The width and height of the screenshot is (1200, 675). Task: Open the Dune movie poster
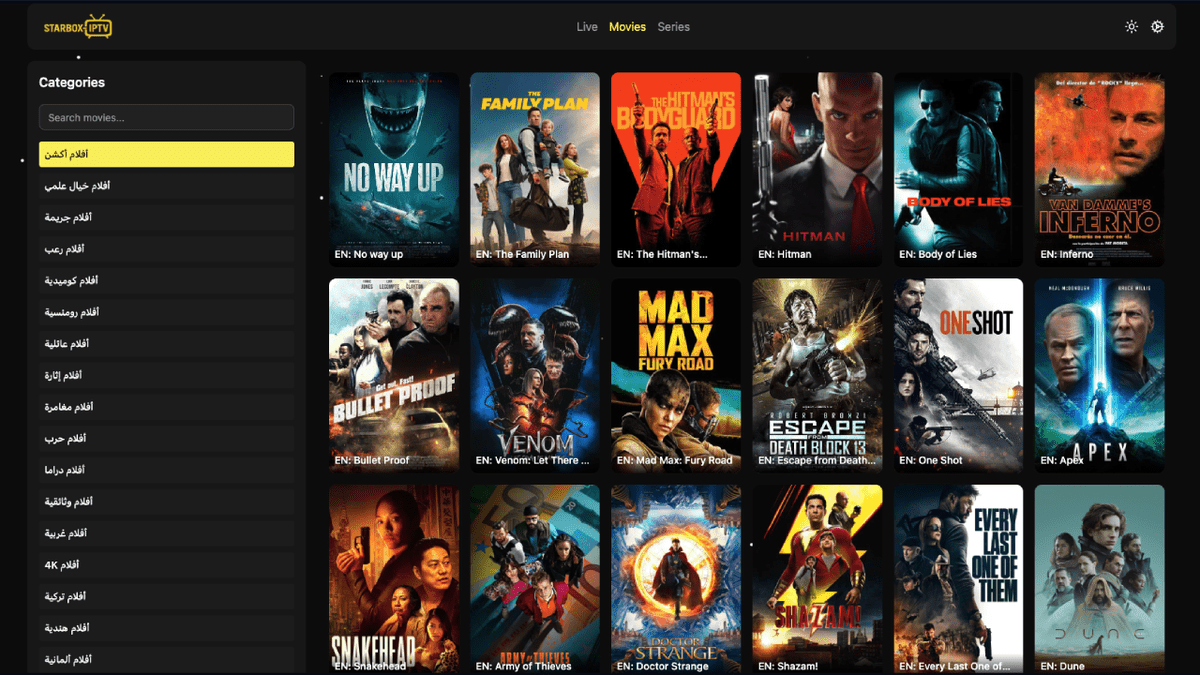1099,579
